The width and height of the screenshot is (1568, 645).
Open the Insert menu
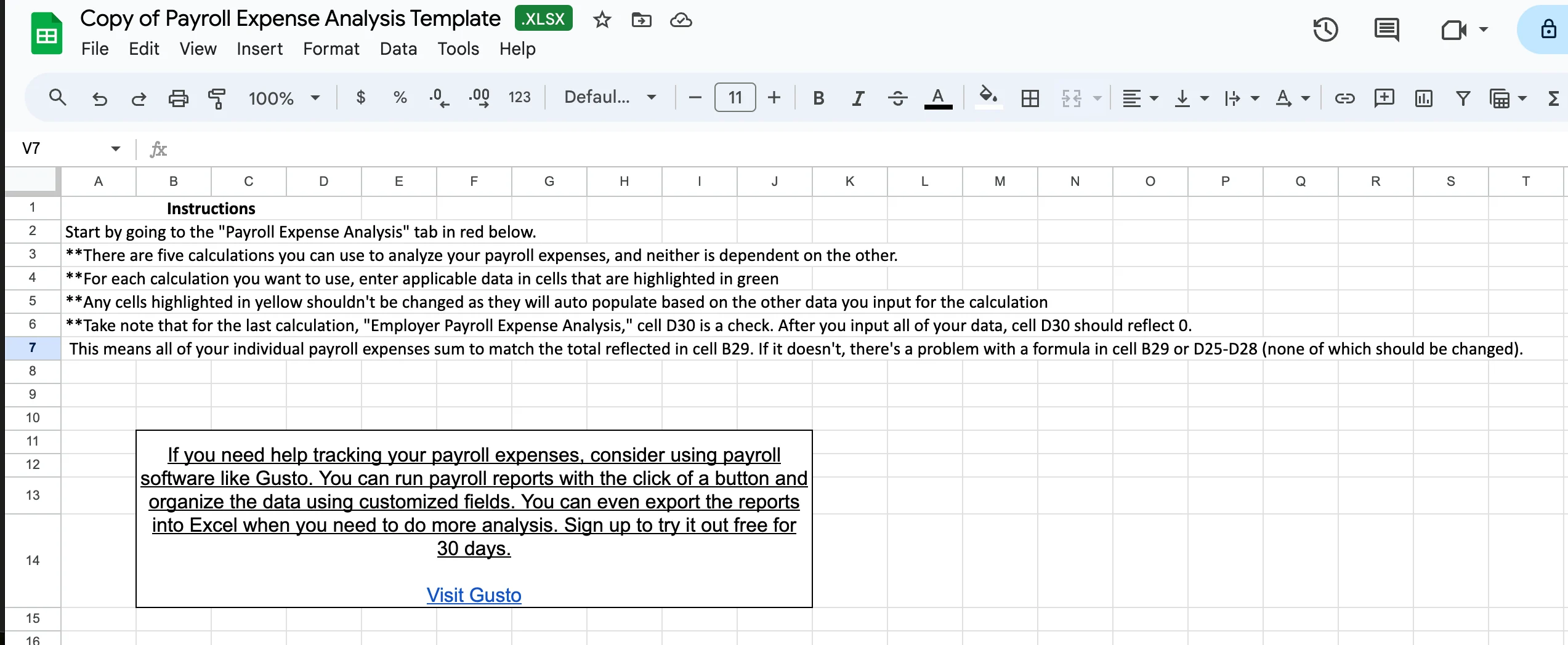click(259, 49)
